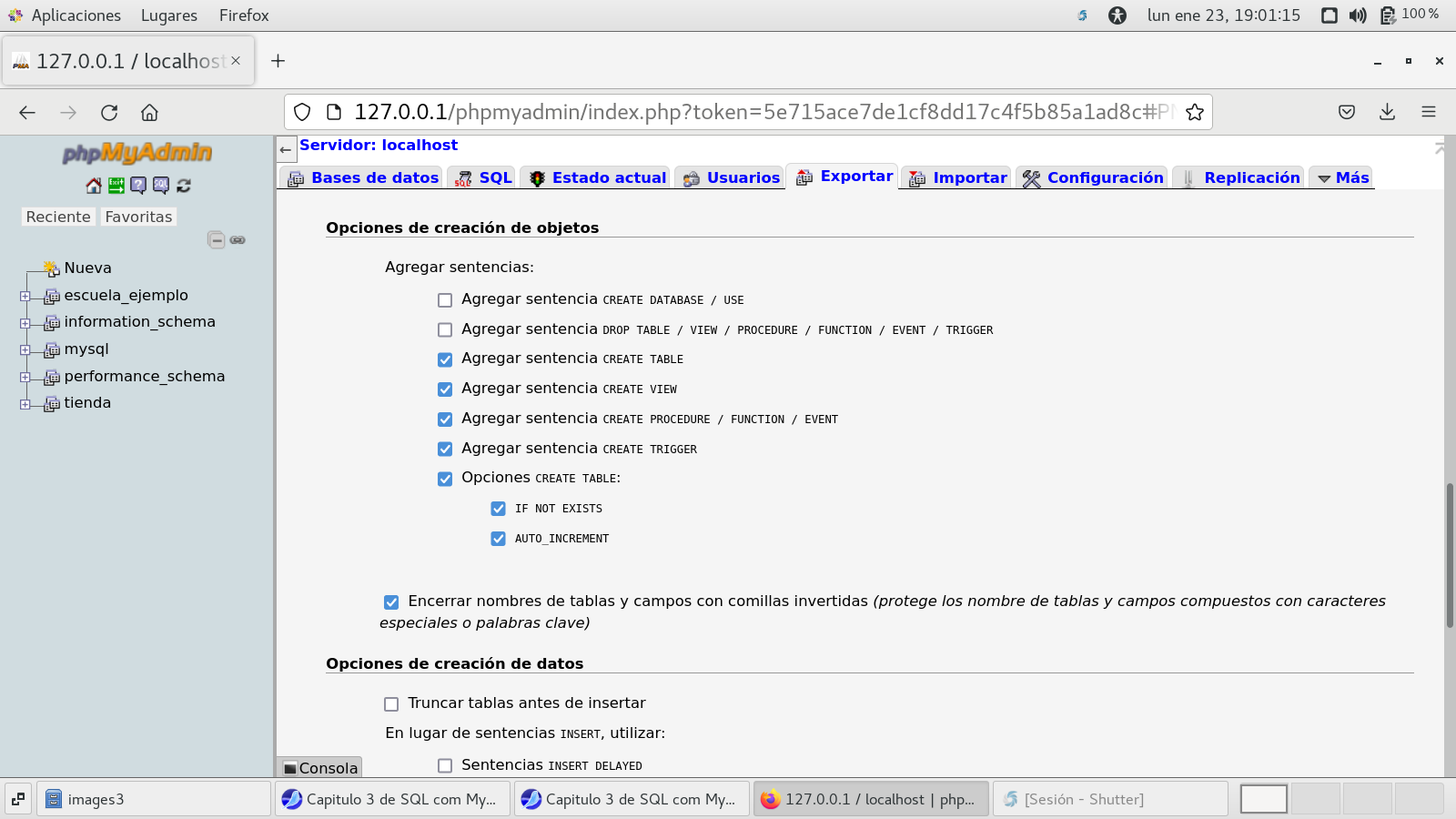Collapse all navigation tree items icon

(x=216, y=240)
